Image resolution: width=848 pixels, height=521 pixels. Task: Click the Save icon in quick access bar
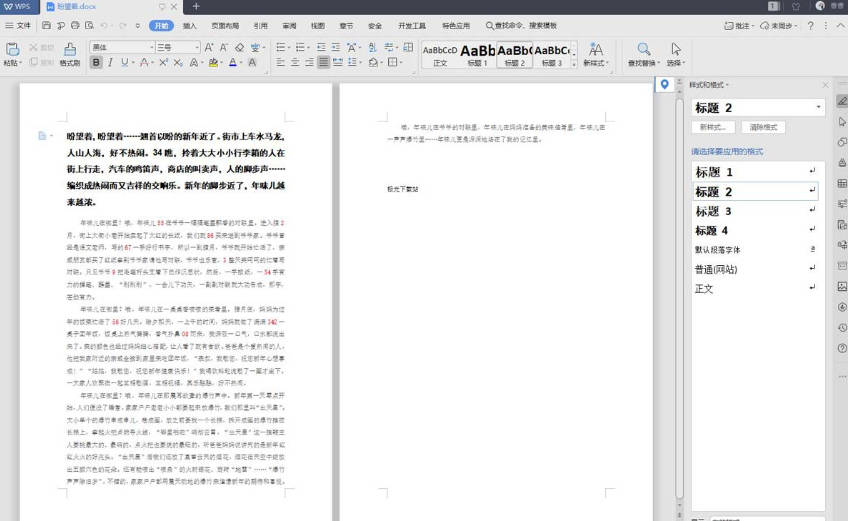47,25
